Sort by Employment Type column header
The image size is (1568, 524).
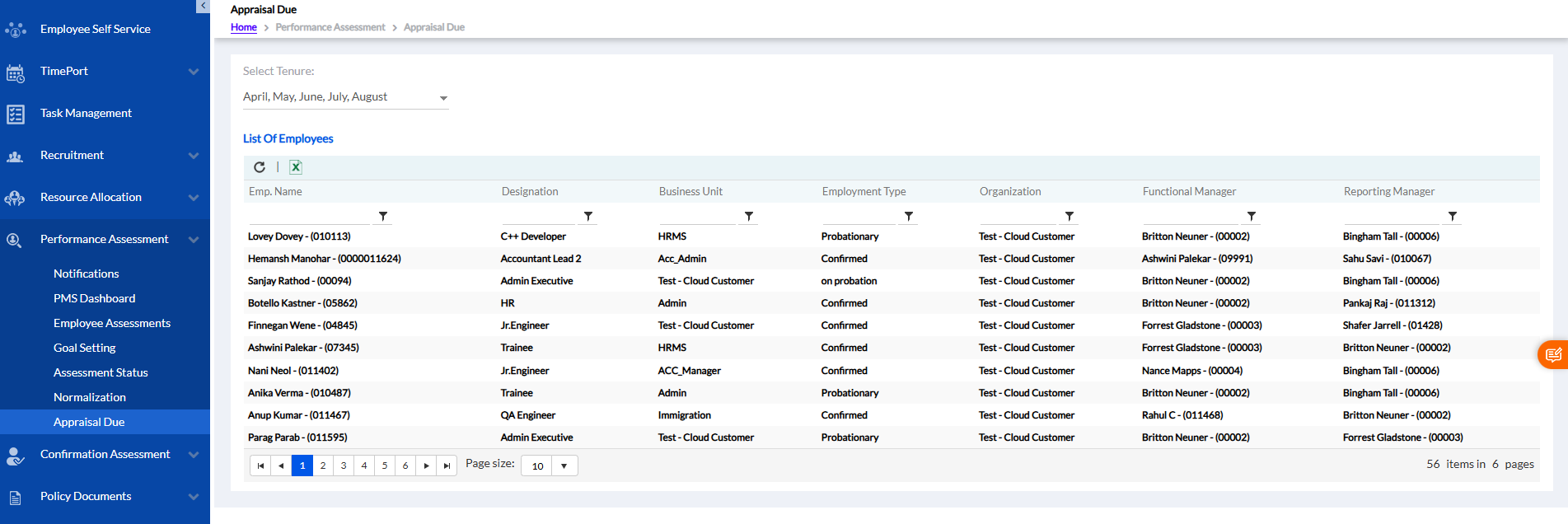[864, 191]
